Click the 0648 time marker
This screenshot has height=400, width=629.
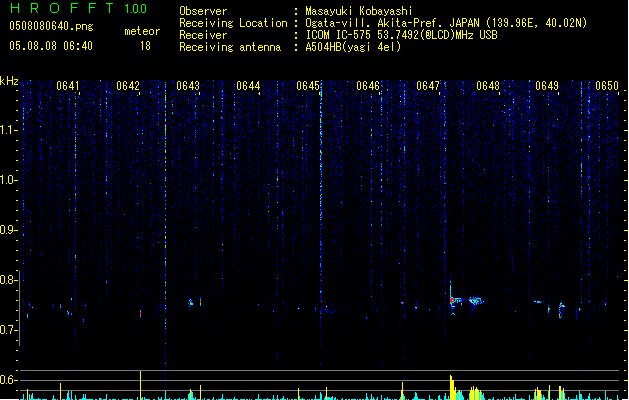(x=488, y=86)
